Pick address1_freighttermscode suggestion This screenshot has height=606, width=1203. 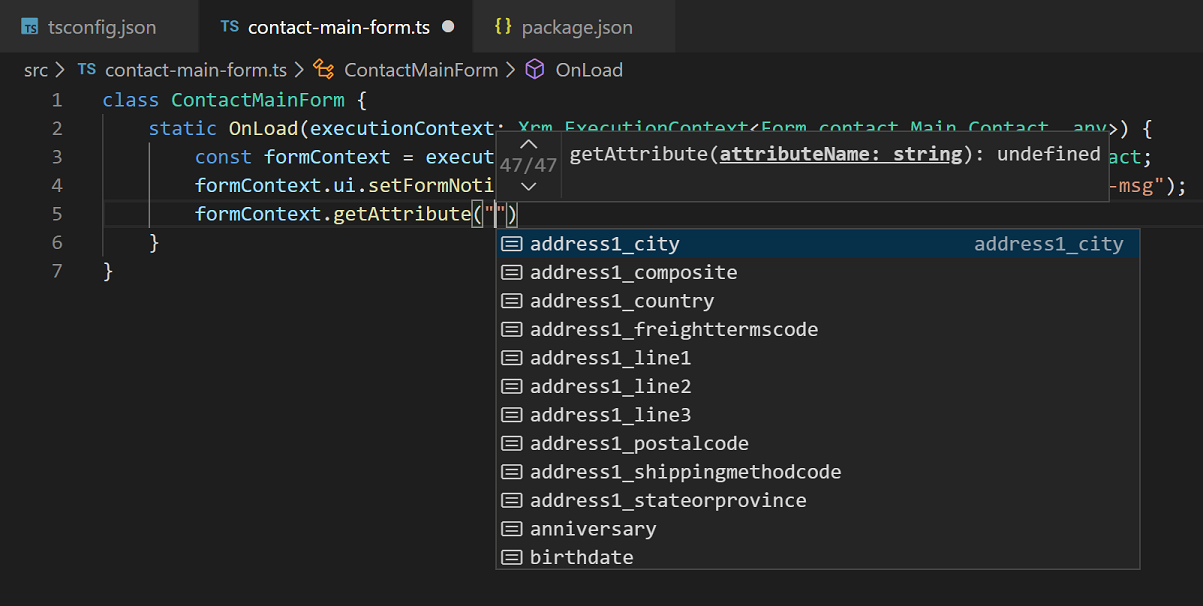click(x=818, y=329)
